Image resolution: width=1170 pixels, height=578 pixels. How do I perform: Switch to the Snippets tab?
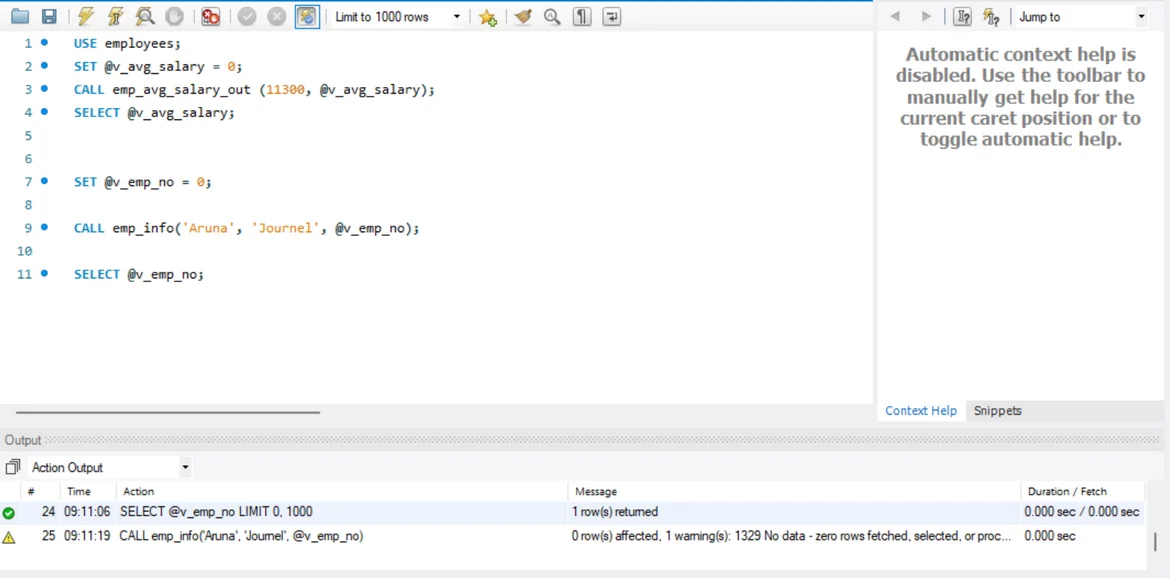997,411
